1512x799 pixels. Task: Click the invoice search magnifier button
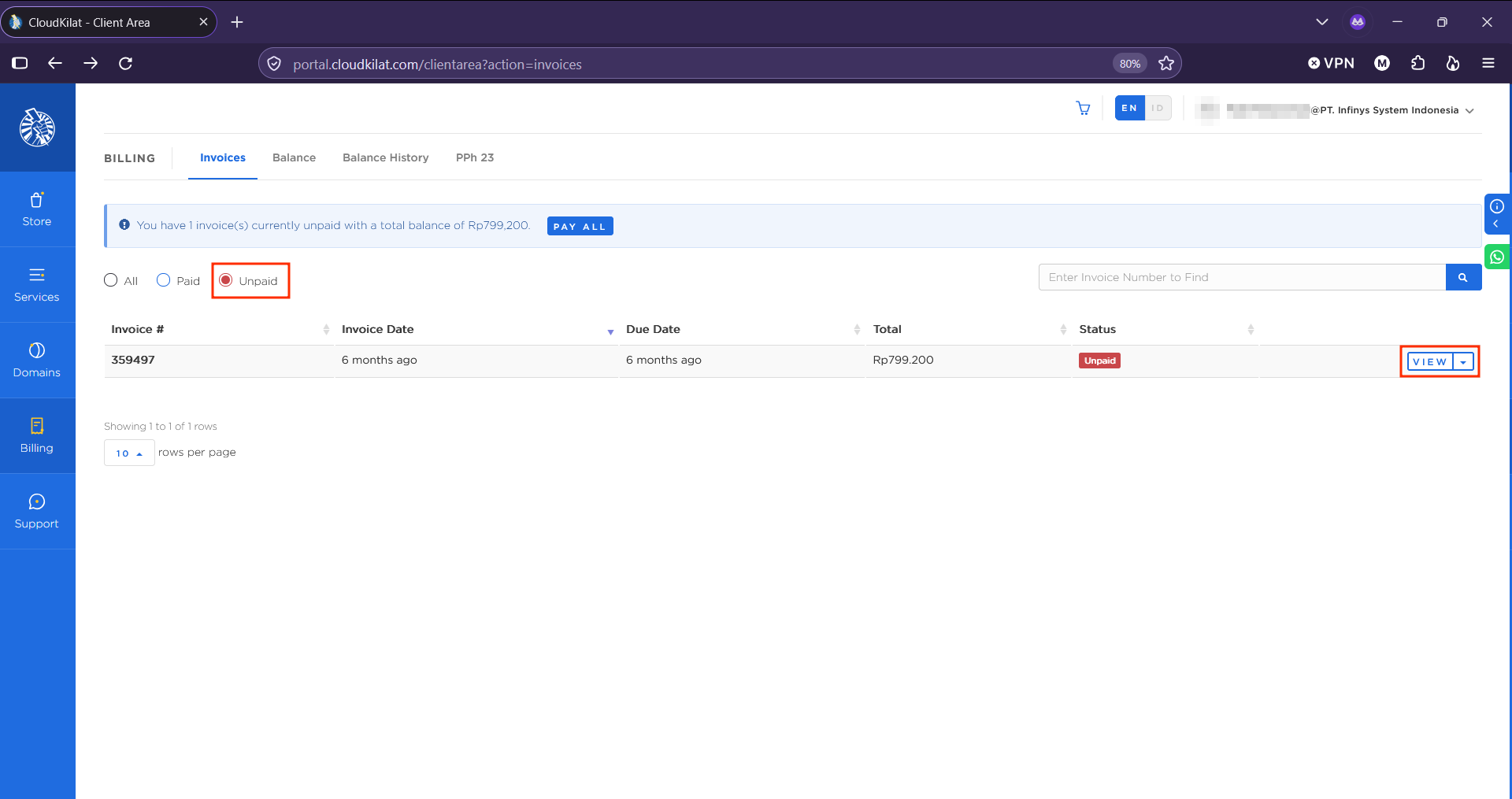point(1463,277)
